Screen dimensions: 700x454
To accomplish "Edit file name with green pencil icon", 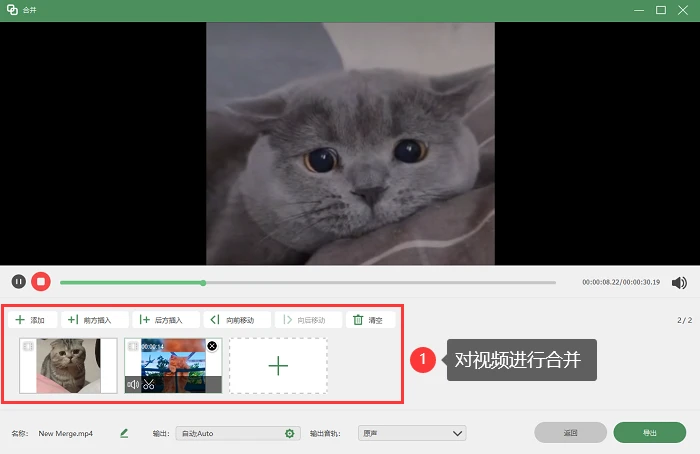I will 124,433.
